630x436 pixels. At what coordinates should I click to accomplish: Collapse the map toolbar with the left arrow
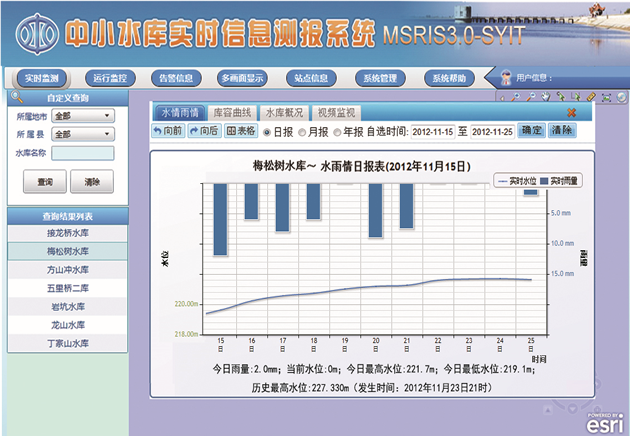tap(502, 98)
